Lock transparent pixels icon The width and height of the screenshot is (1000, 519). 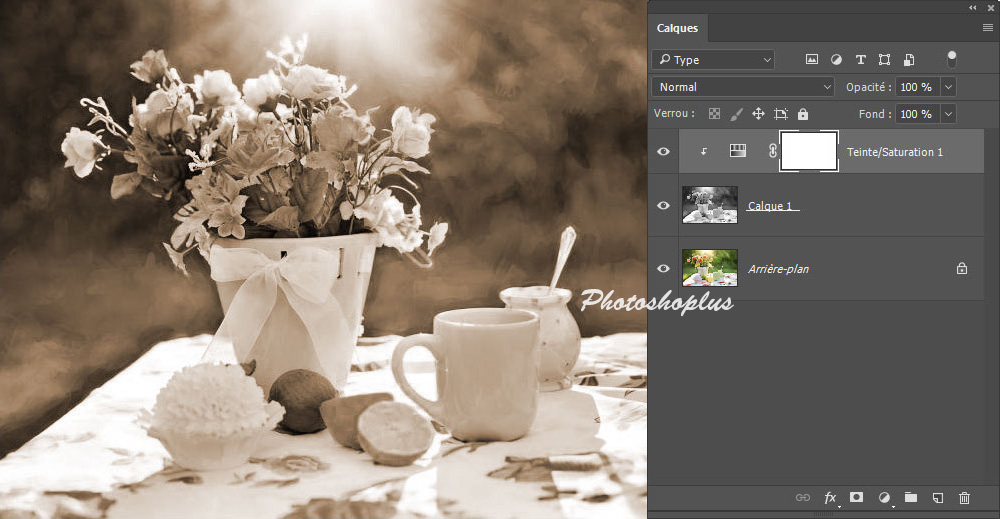click(714, 114)
